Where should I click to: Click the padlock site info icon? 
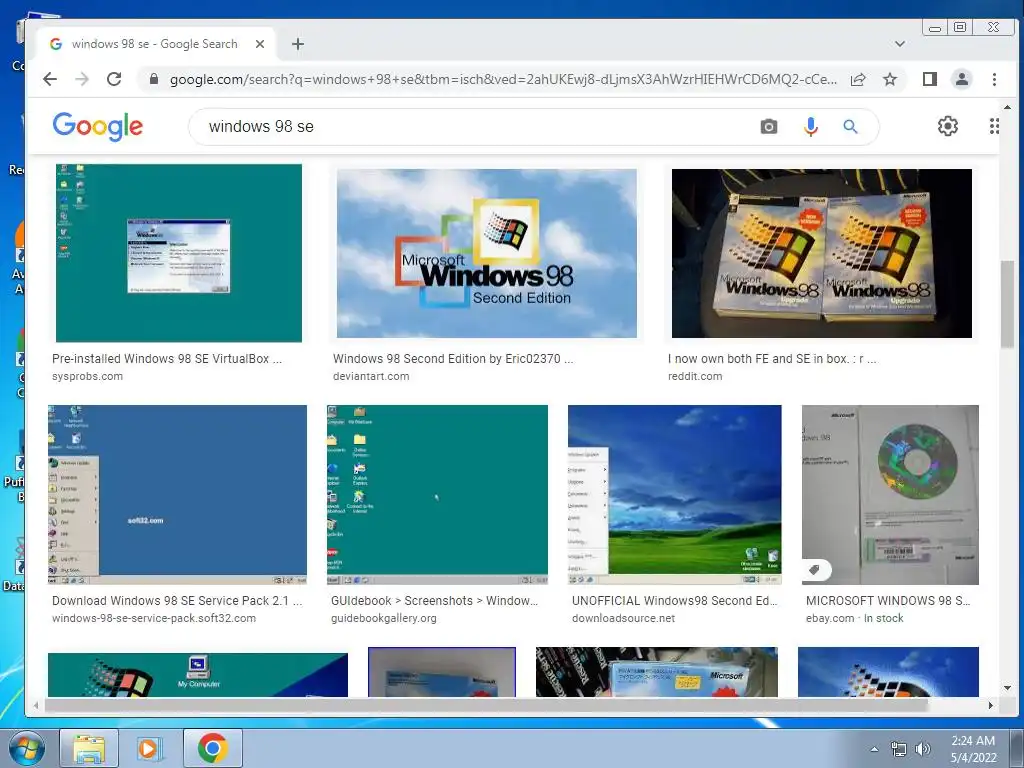point(154,79)
